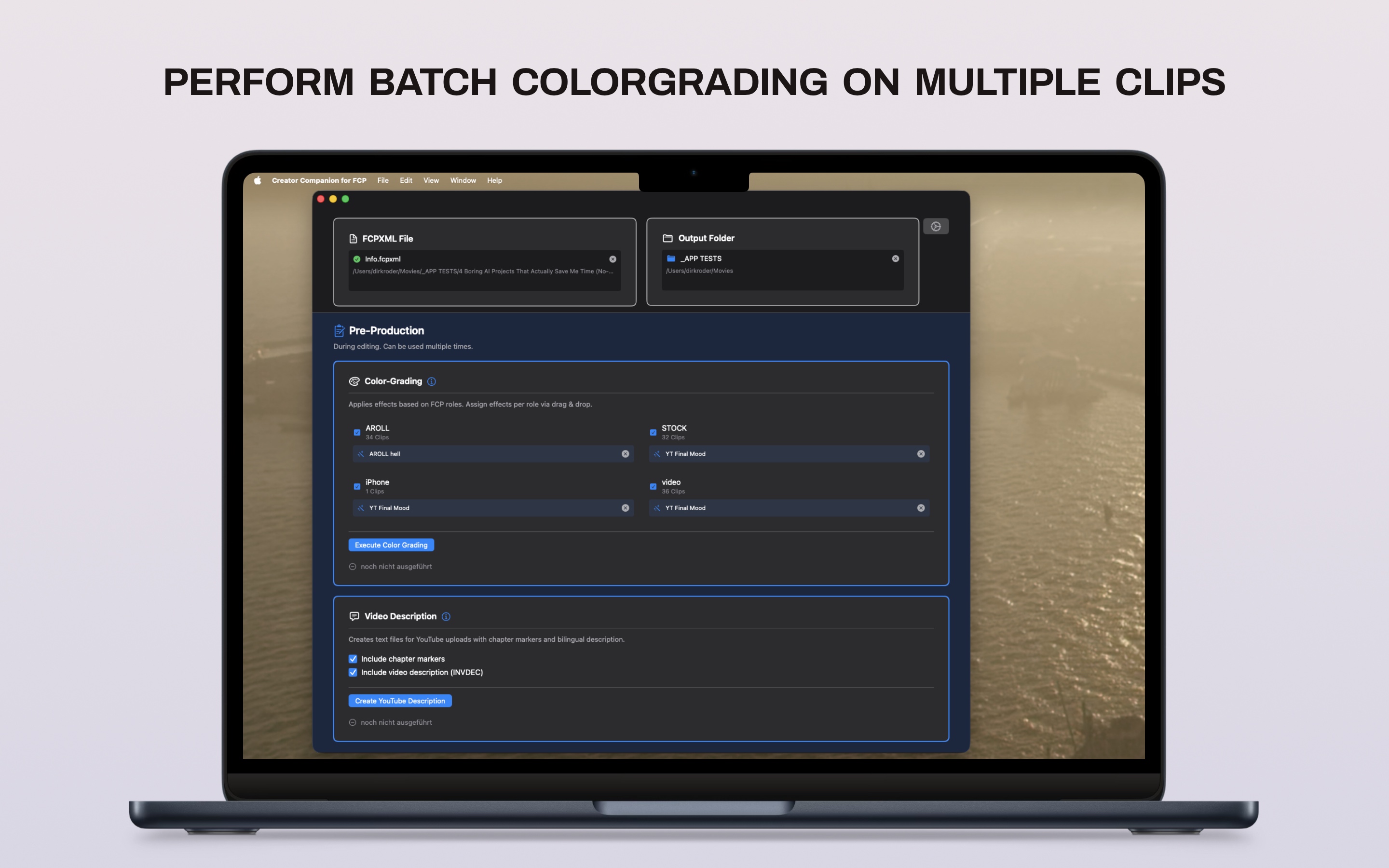This screenshot has height=868, width=1389.
Task: Click the Info.fcpxml file path text
Action: click(483, 271)
